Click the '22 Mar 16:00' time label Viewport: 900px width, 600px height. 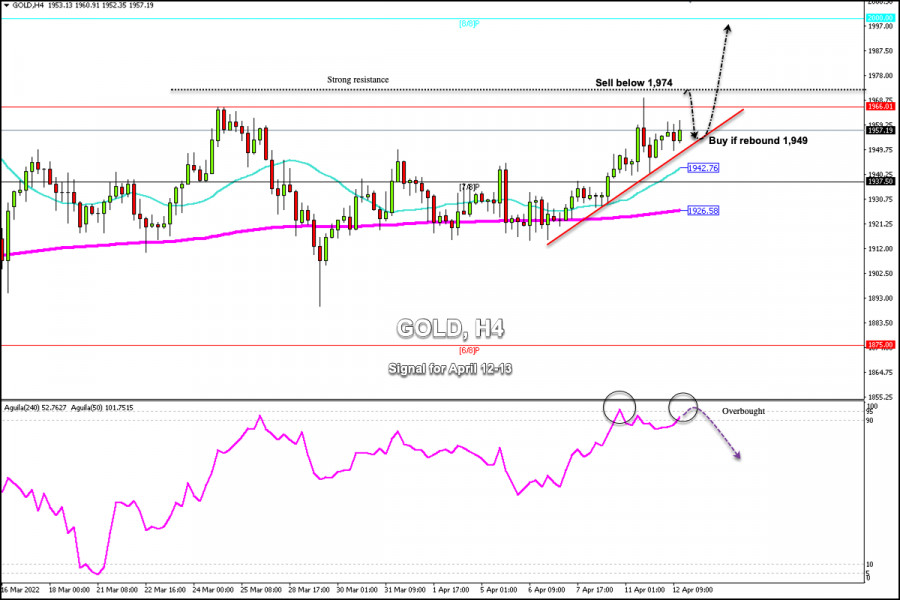point(165,590)
